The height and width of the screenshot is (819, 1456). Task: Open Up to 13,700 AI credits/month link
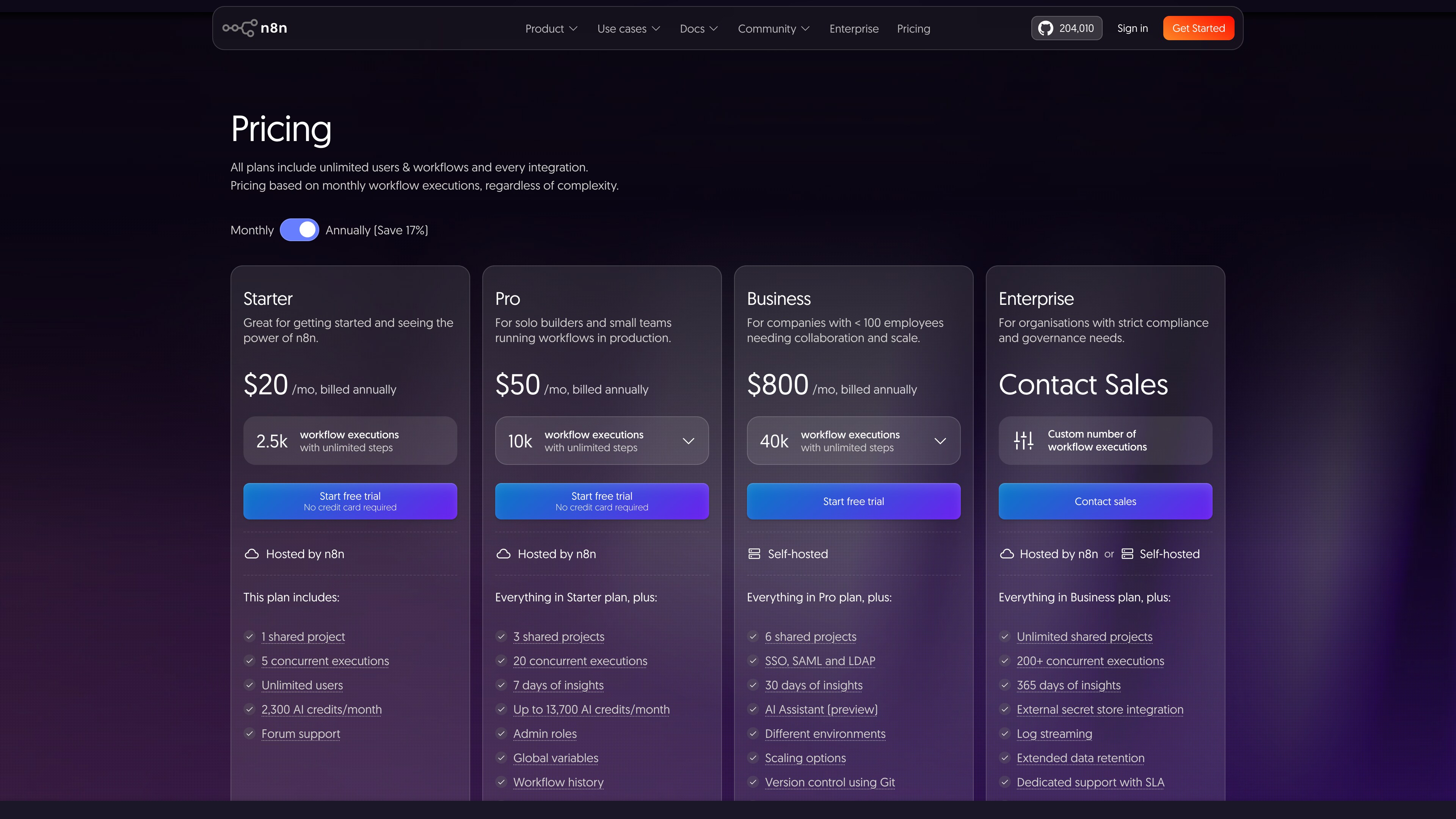pyautogui.click(x=591, y=709)
